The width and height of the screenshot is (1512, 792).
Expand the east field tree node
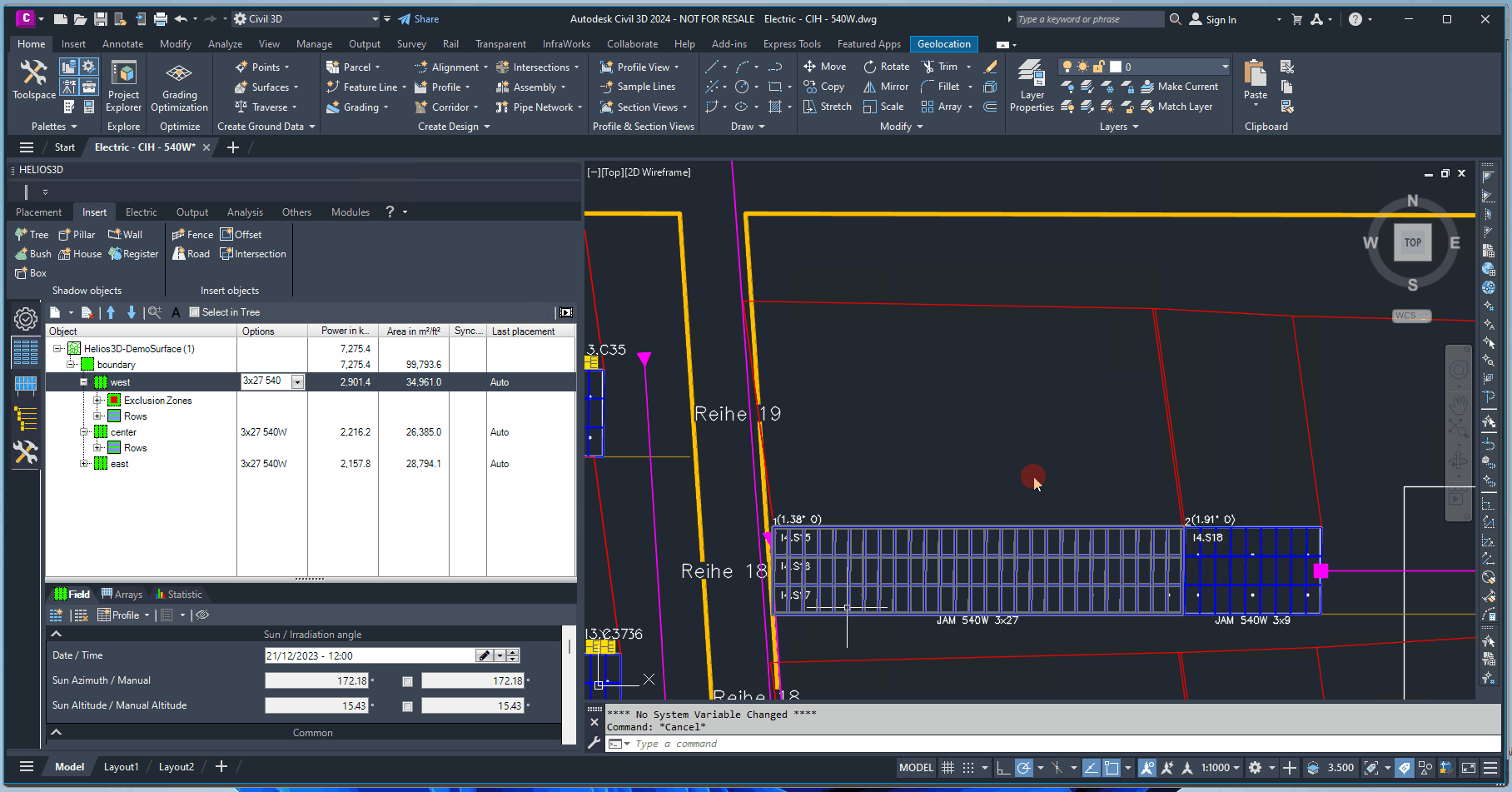[84, 464]
